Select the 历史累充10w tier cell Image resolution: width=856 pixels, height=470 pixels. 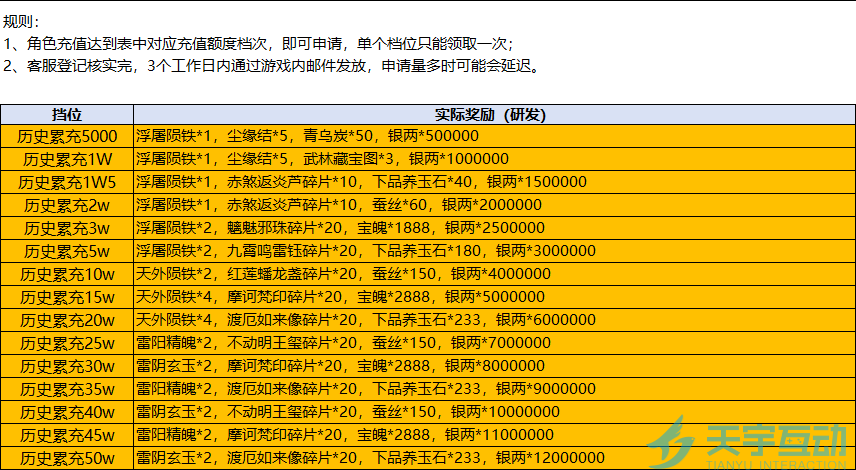click(67, 273)
